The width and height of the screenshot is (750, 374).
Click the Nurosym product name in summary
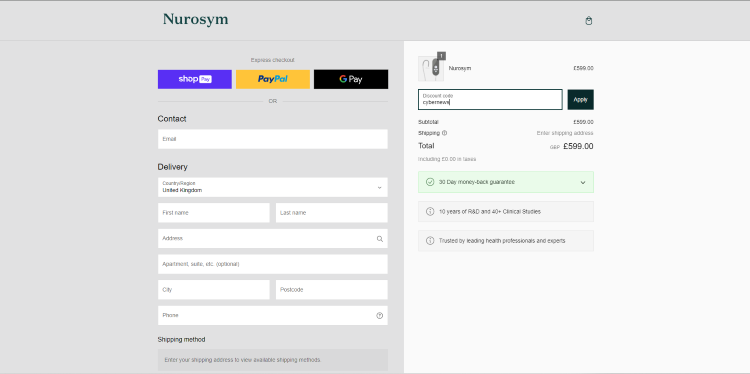point(460,68)
